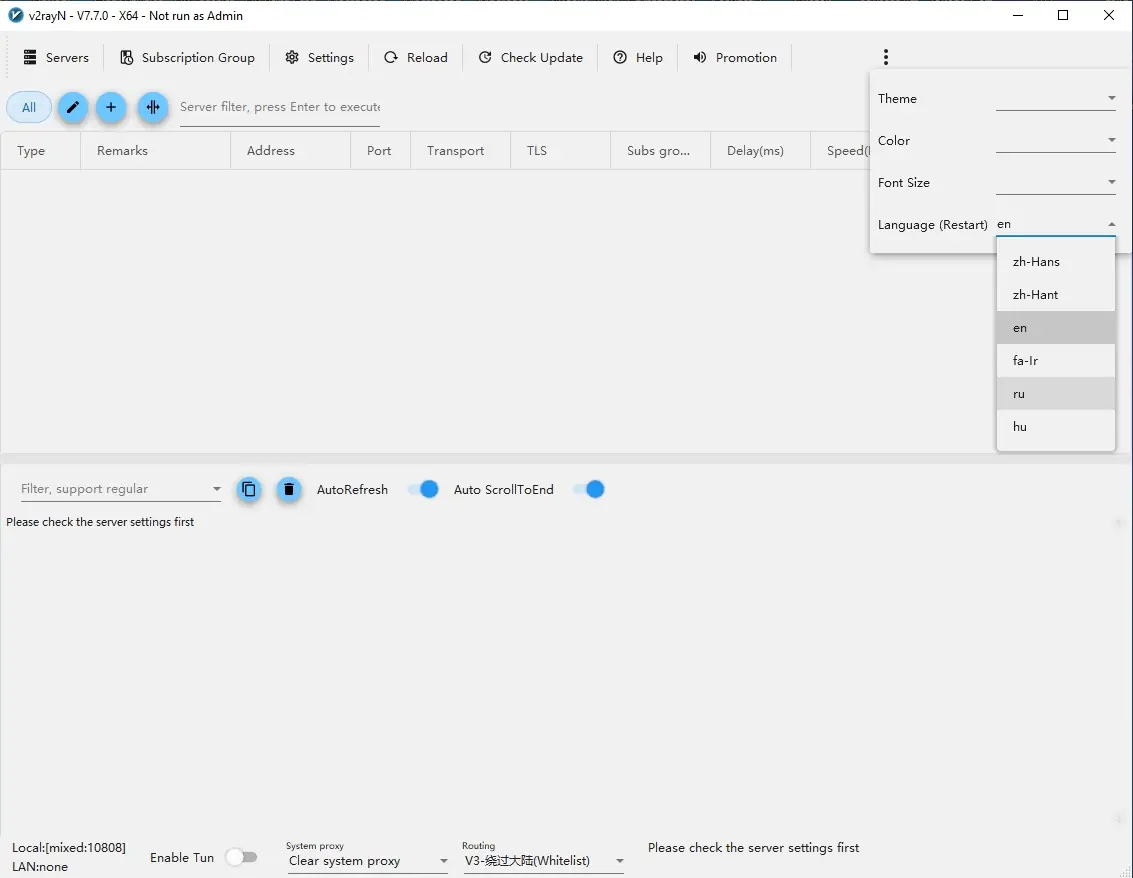Toggle the AutoRefresh switch
Screen dimensions: 1133x878
pos(423,489)
